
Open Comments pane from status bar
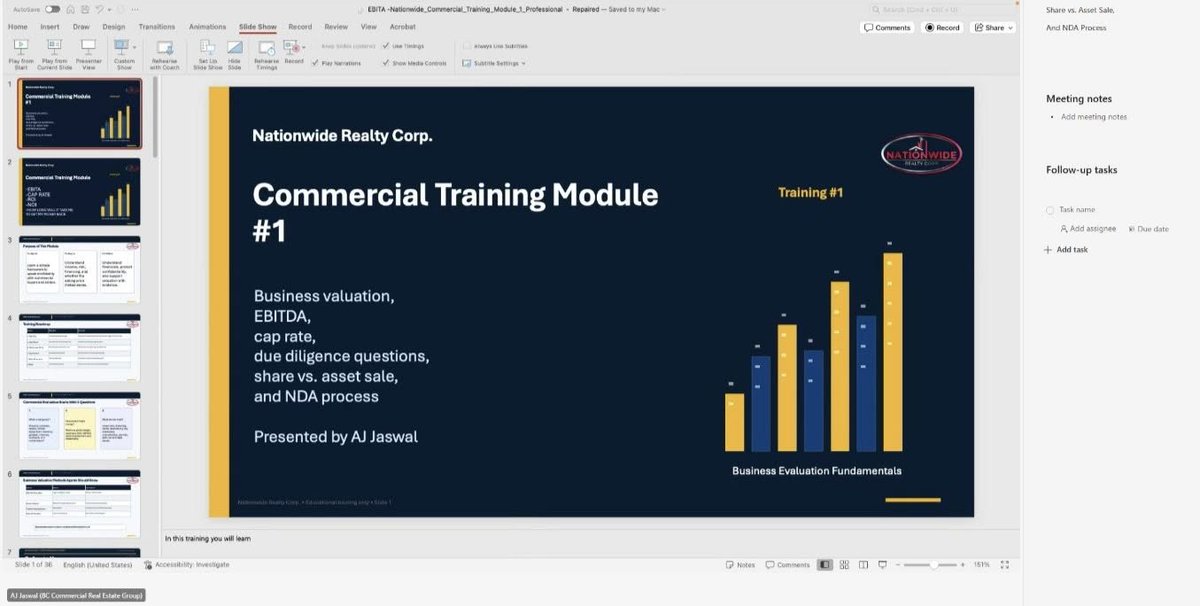click(x=788, y=565)
